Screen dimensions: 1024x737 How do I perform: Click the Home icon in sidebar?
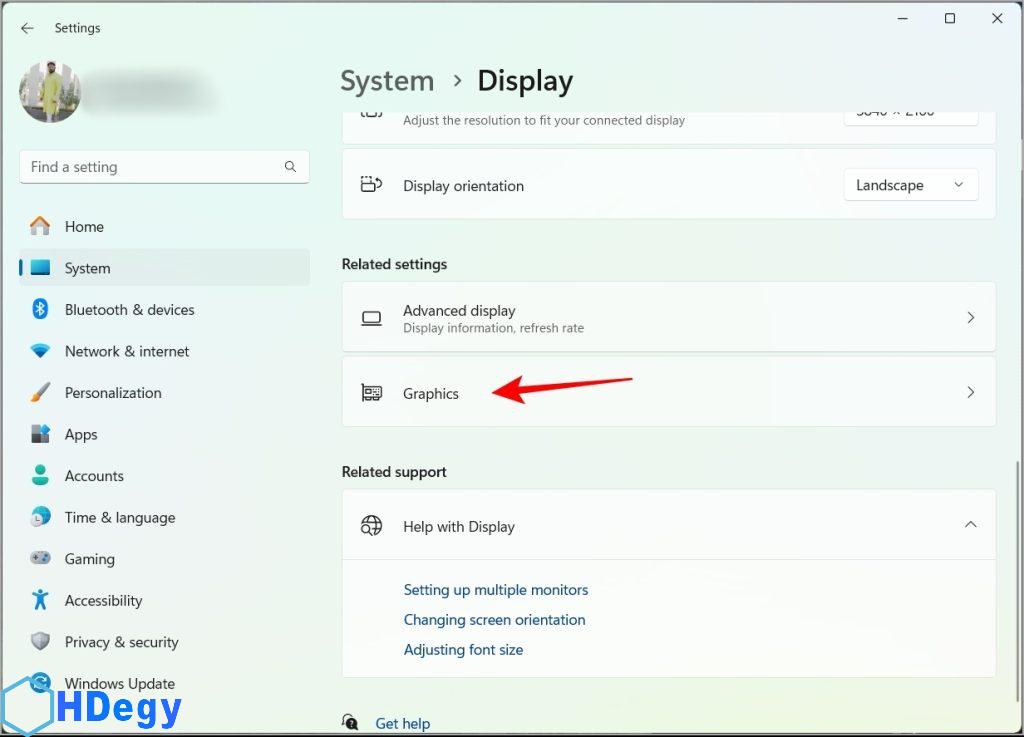tap(40, 226)
